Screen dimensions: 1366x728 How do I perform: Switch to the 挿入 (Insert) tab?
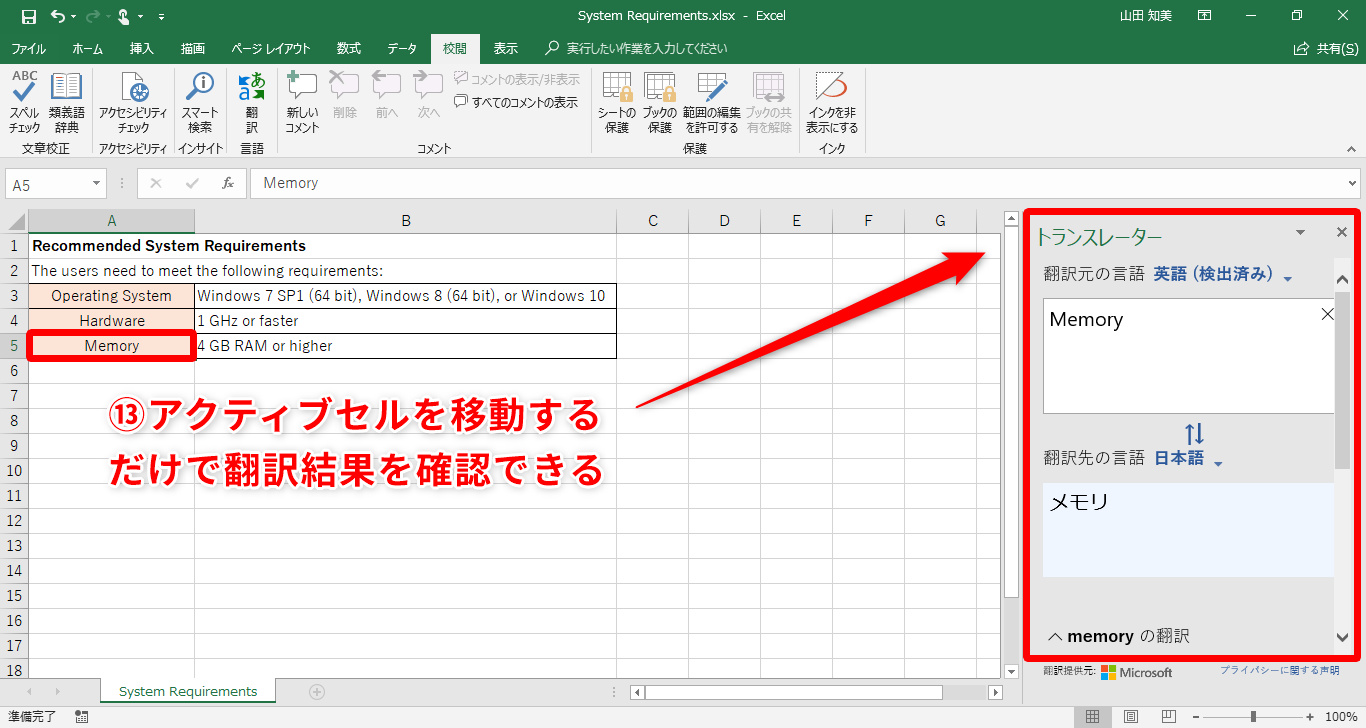[x=142, y=48]
